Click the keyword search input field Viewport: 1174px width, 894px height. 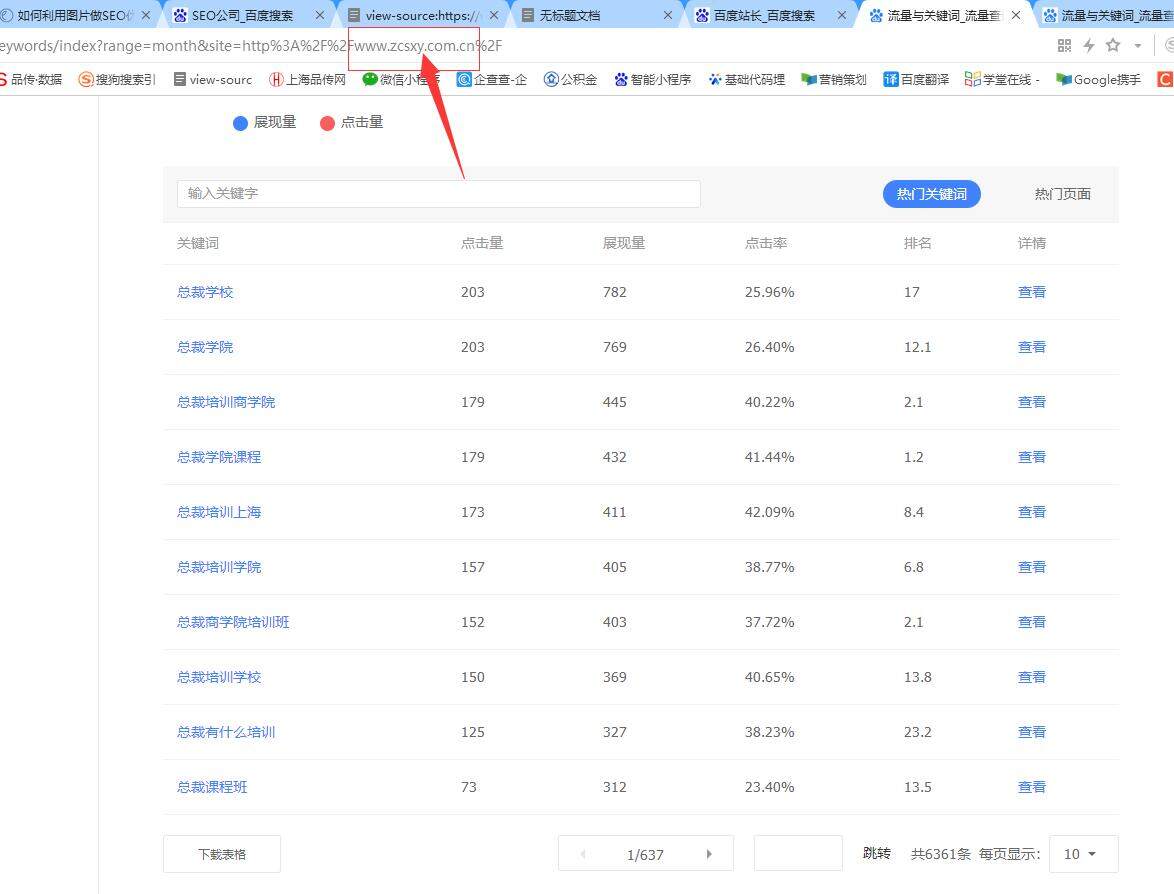(438, 194)
